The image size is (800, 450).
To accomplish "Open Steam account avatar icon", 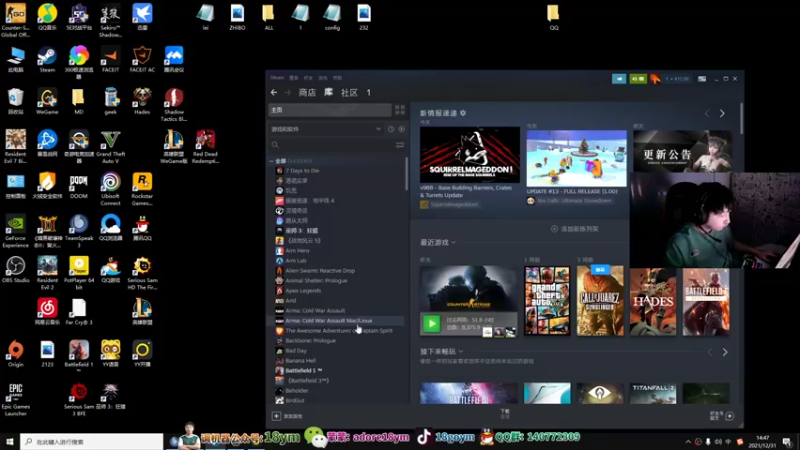I will click(x=656, y=79).
